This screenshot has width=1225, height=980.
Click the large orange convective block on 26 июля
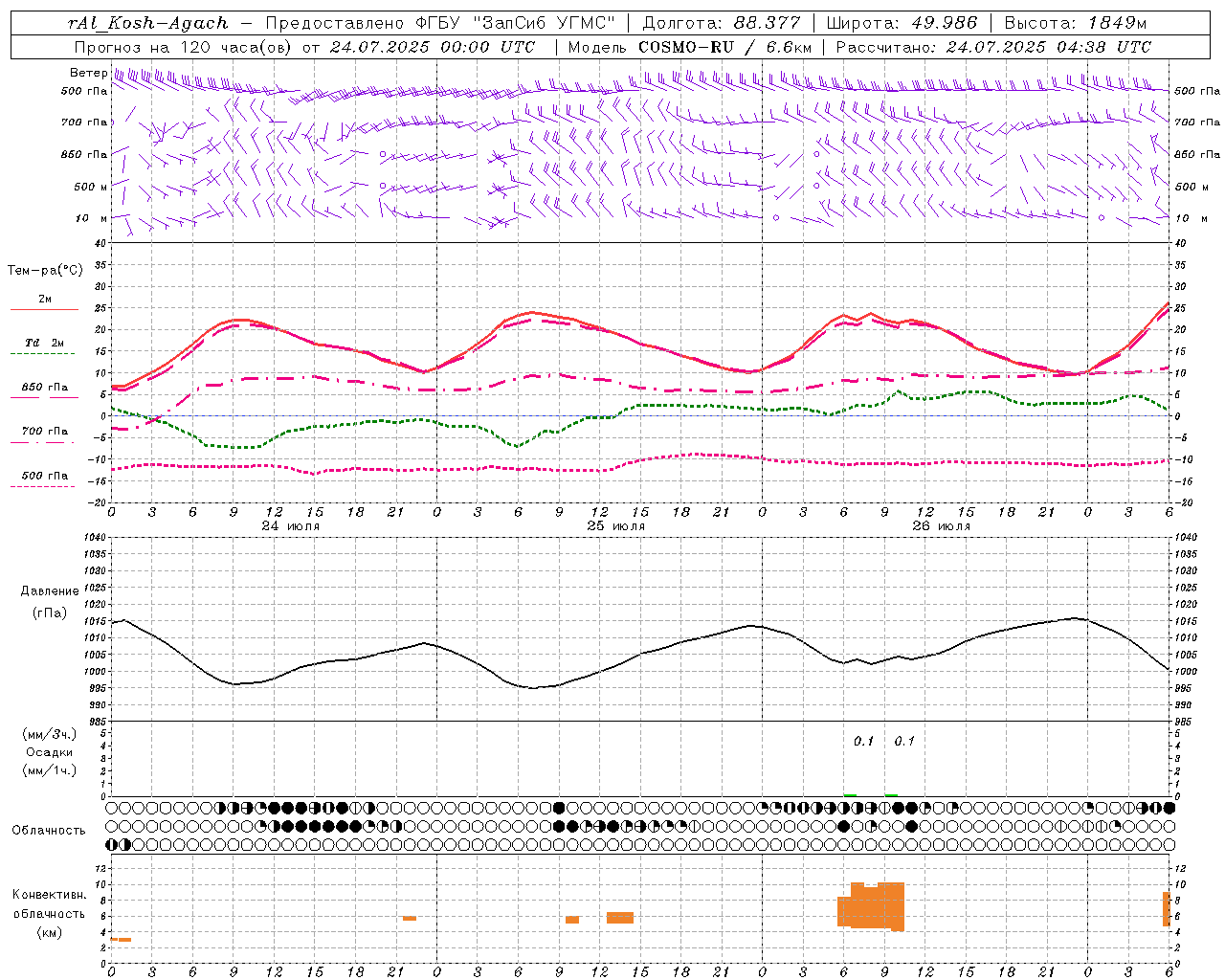(x=871, y=905)
